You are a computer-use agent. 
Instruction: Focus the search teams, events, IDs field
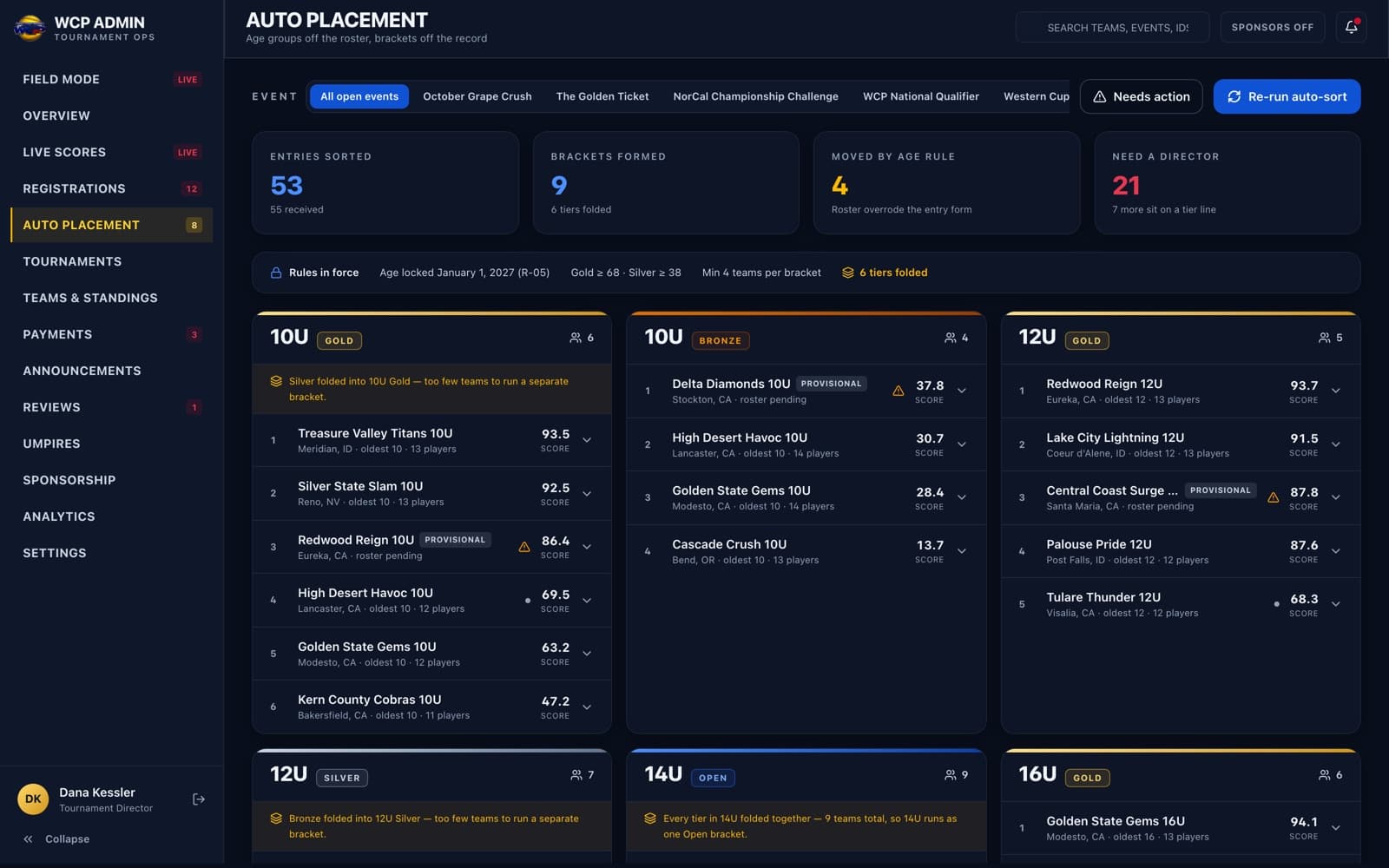tap(1112, 27)
